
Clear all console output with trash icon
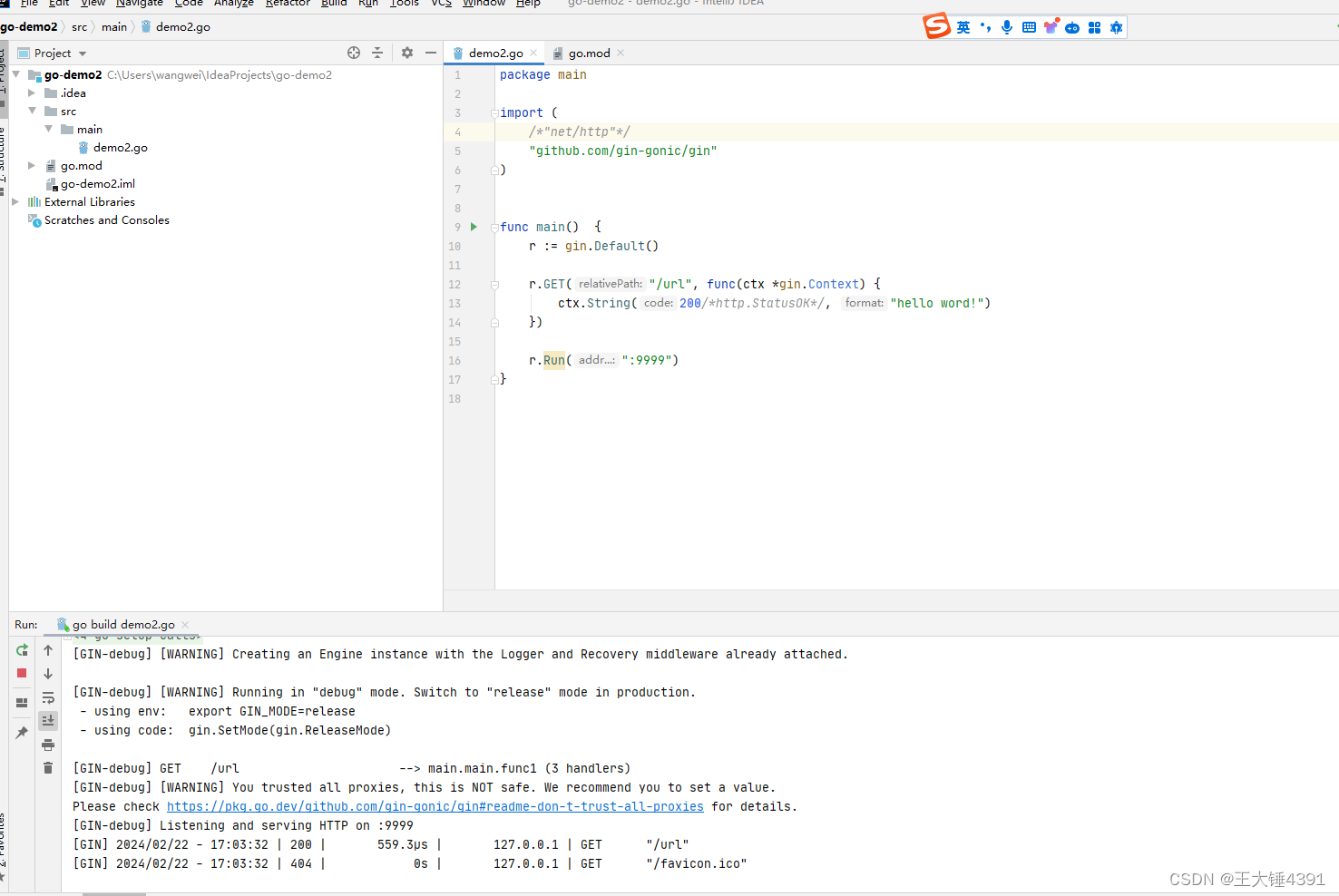(x=48, y=768)
